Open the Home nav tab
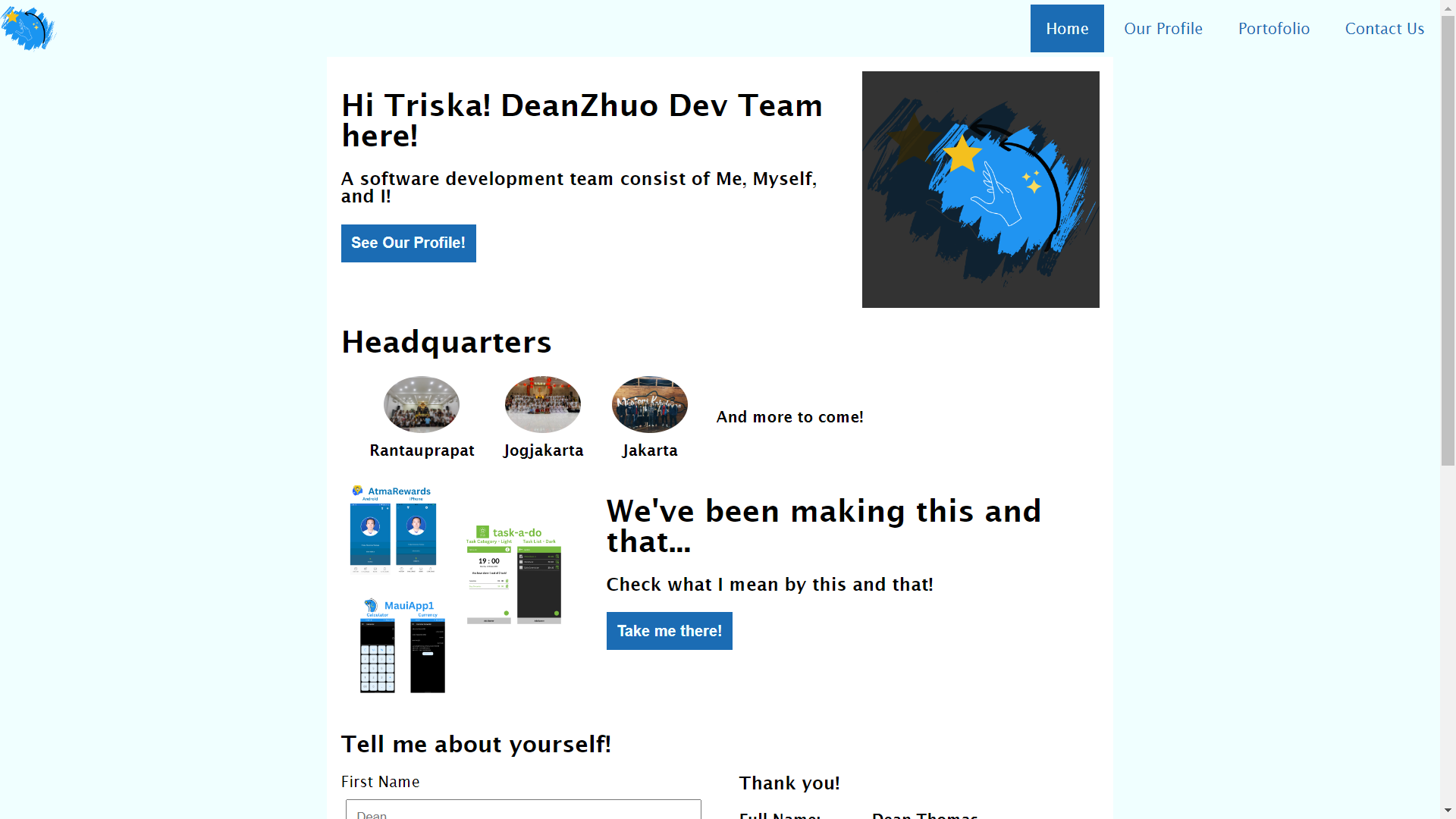The height and width of the screenshot is (819, 1456). point(1067,29)
